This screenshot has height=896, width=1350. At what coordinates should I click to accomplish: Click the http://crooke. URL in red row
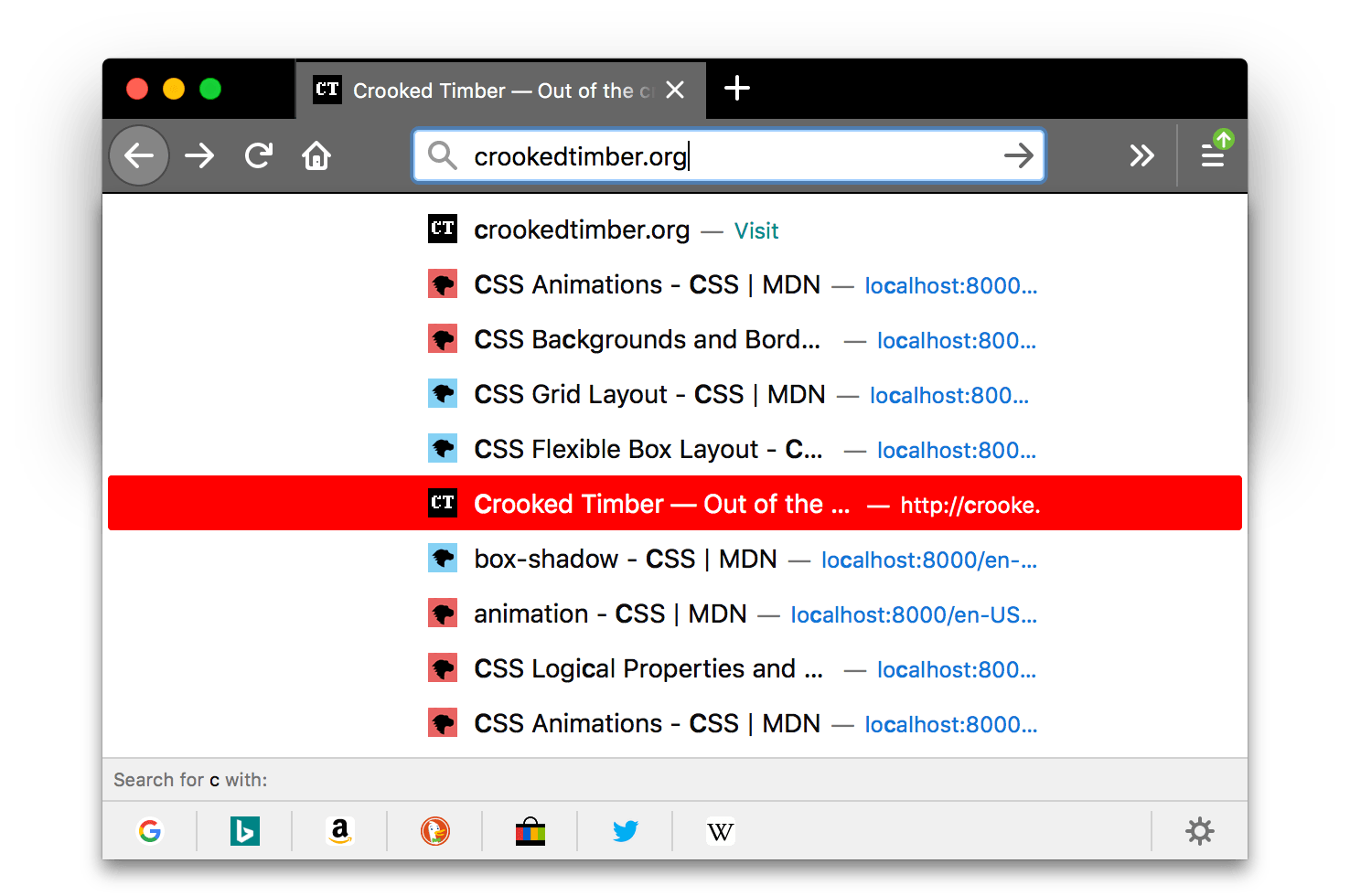point(970,505)
